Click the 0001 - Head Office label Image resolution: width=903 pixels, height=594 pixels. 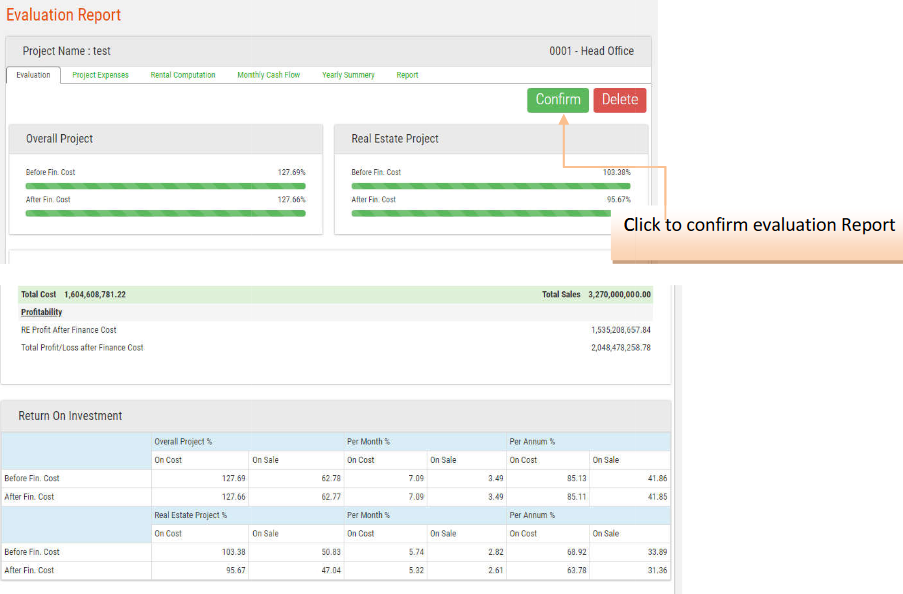point(591,51)
